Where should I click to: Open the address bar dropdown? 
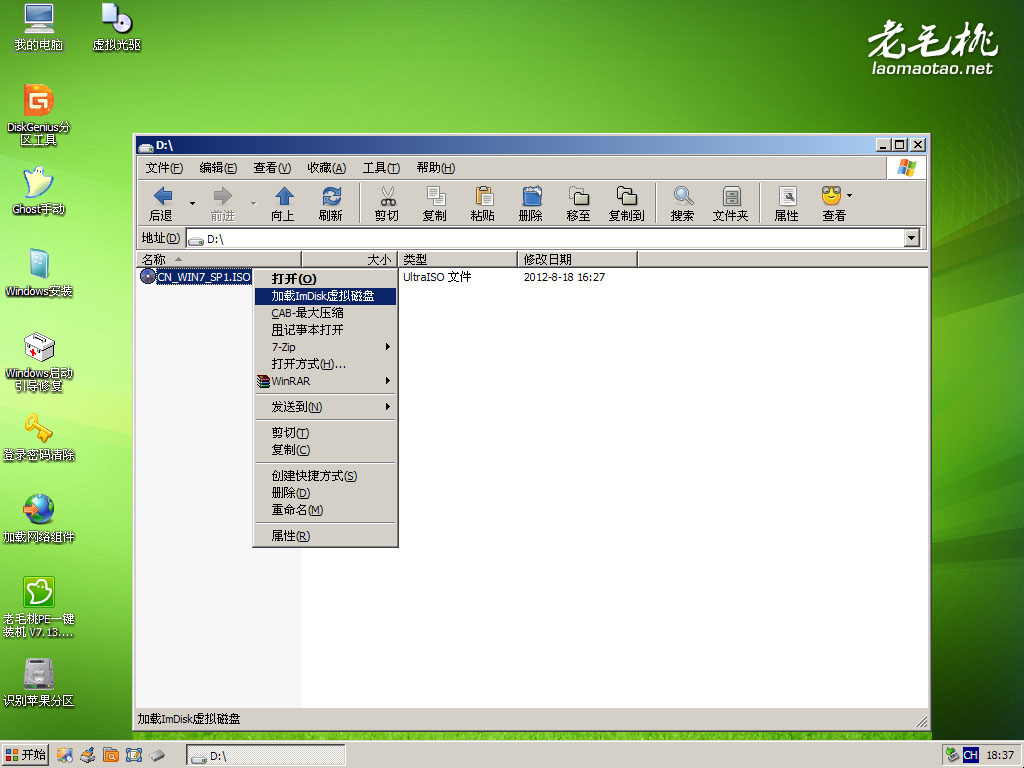click(912, 238)
